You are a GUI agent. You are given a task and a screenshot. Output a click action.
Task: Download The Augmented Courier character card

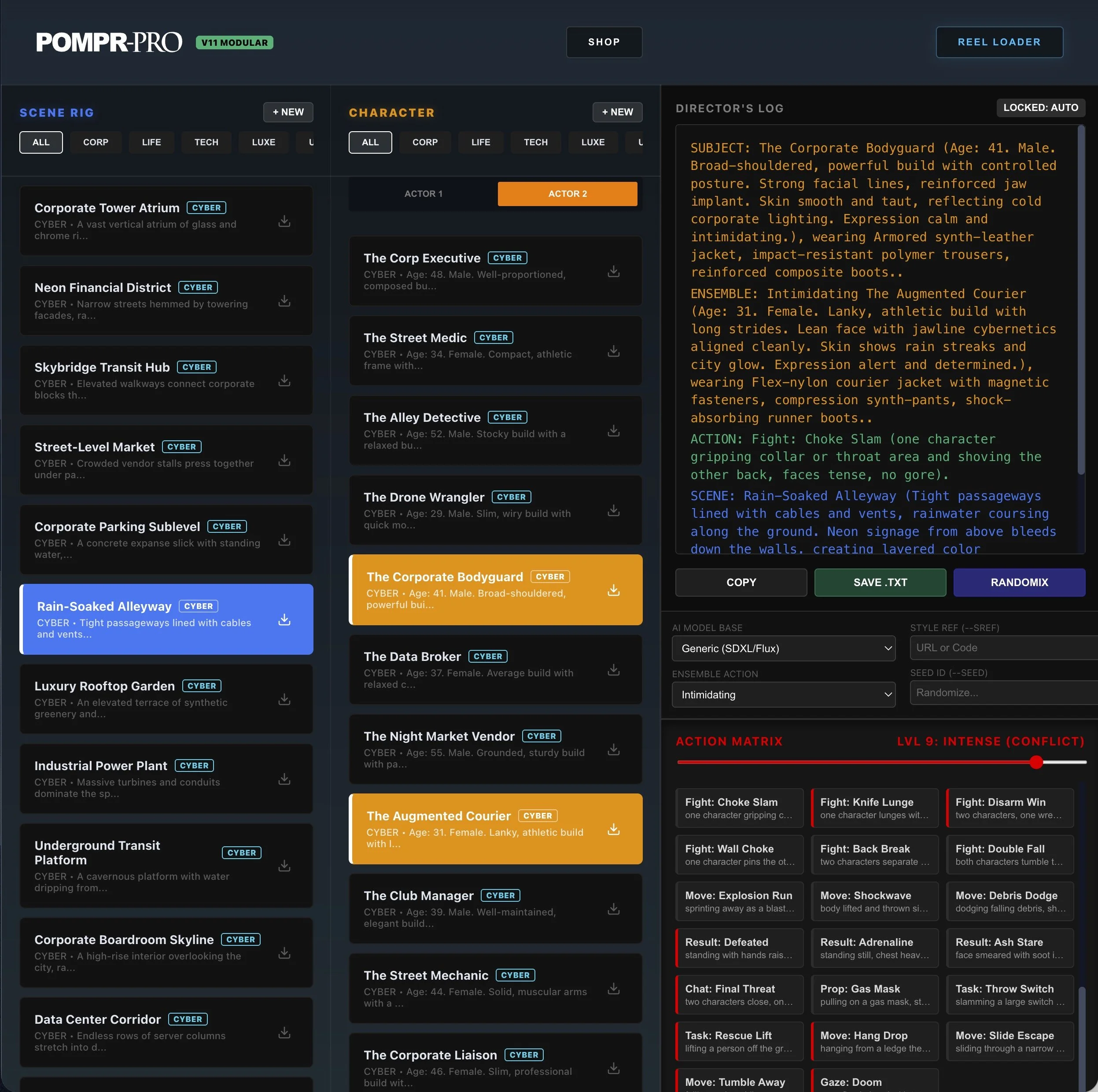613,830
